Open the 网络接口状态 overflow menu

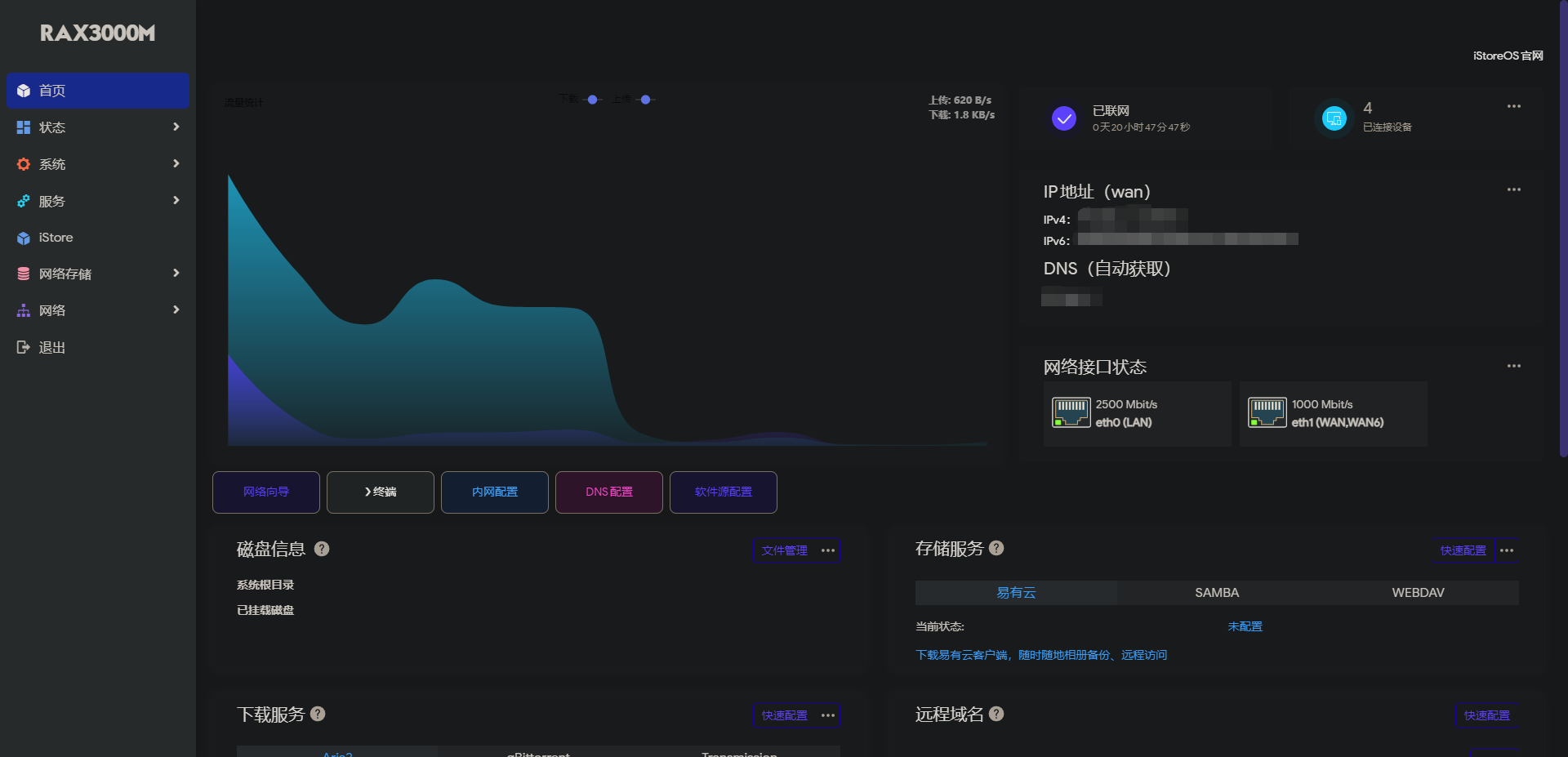click(x=1514, y=366)
